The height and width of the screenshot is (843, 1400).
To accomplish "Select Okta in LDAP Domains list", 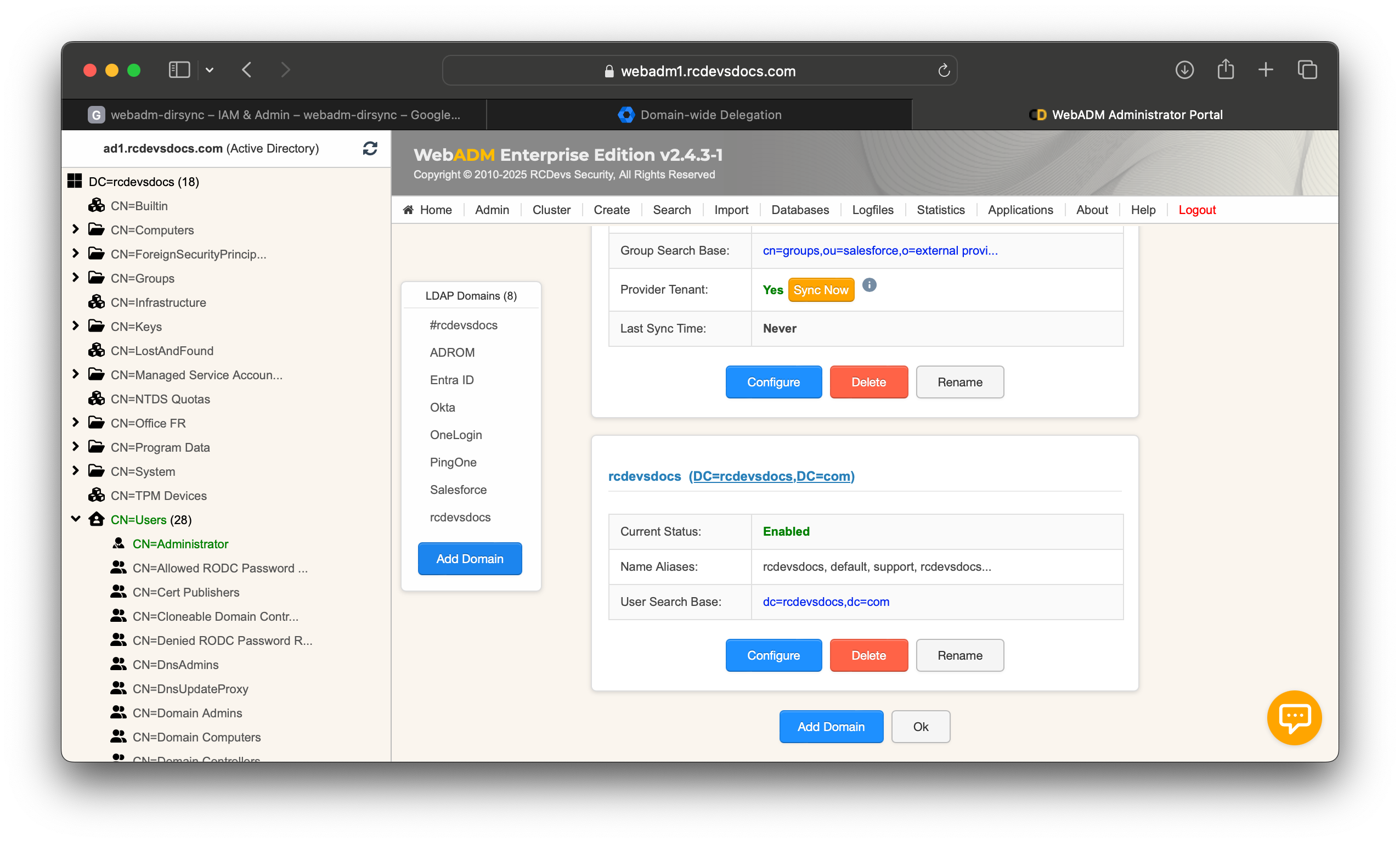I will tap(442, 407).
